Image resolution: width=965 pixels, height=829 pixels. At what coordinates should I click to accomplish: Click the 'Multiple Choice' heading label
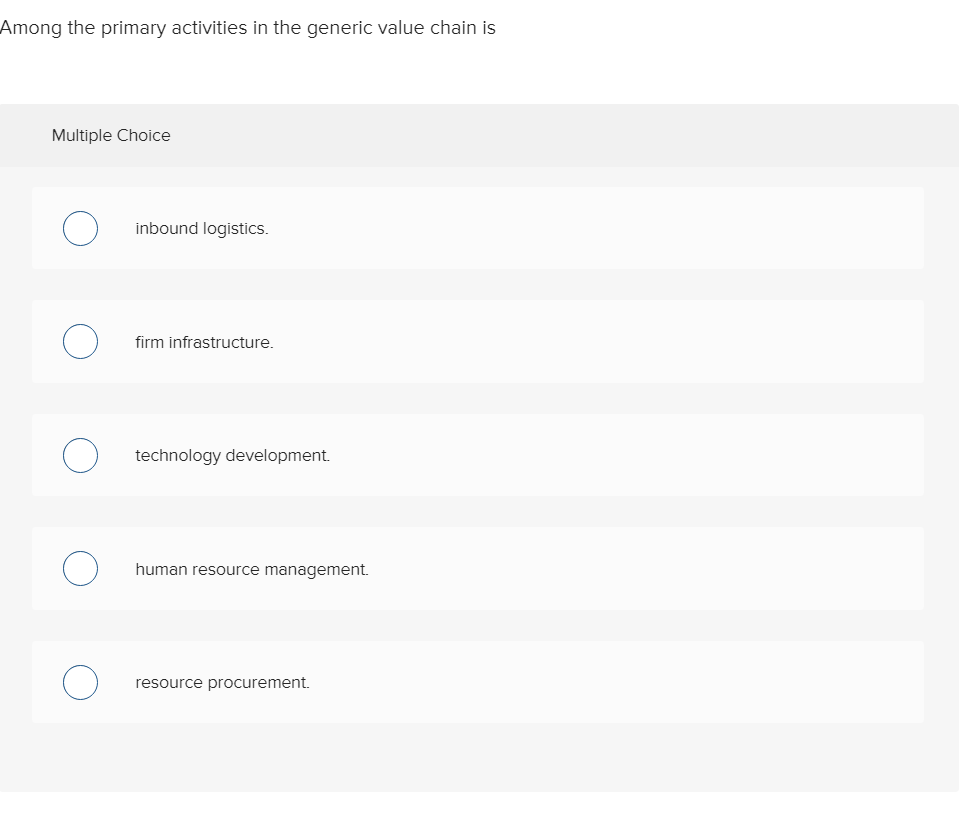[x=111, y=135]
